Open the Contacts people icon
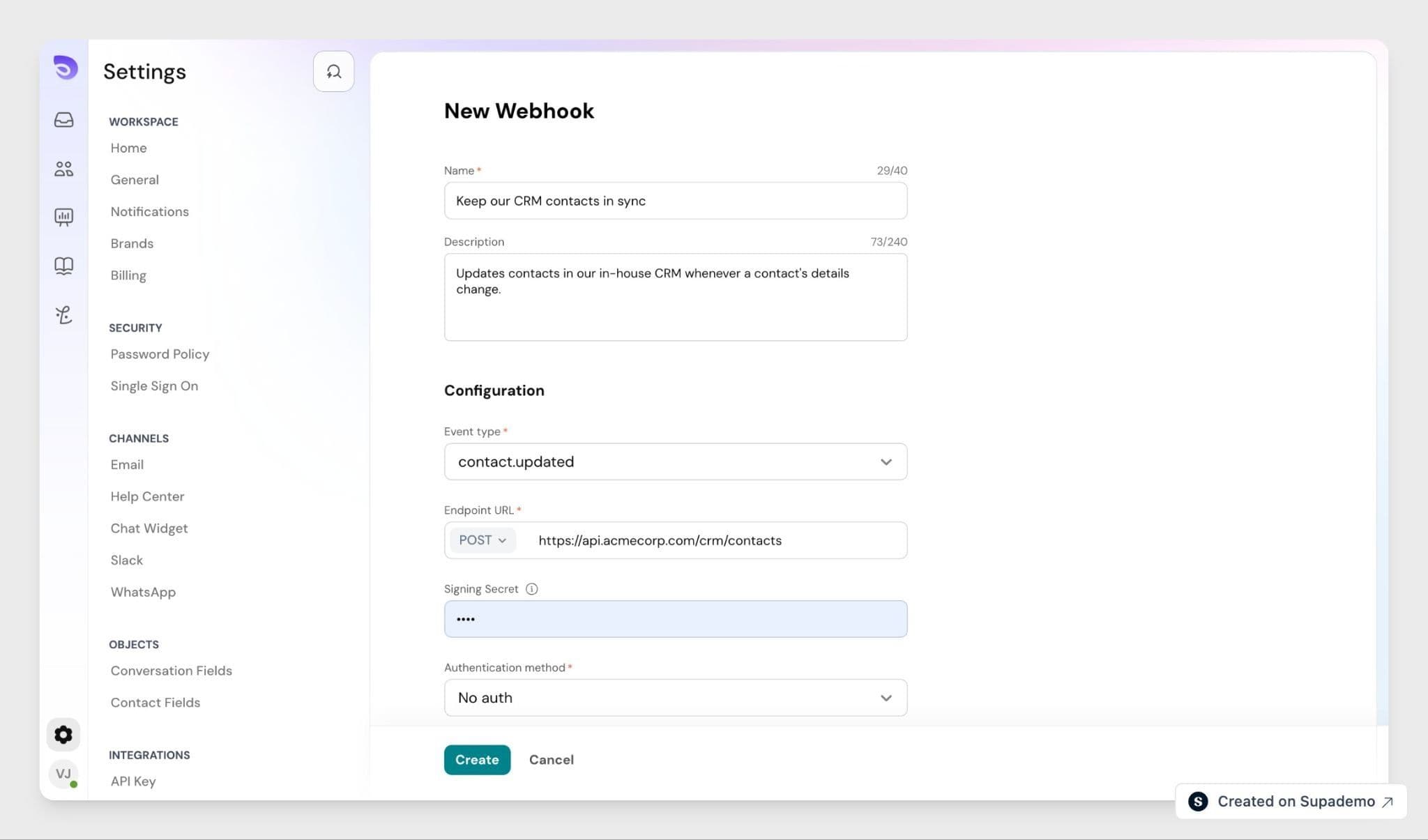 click(63, 169)
